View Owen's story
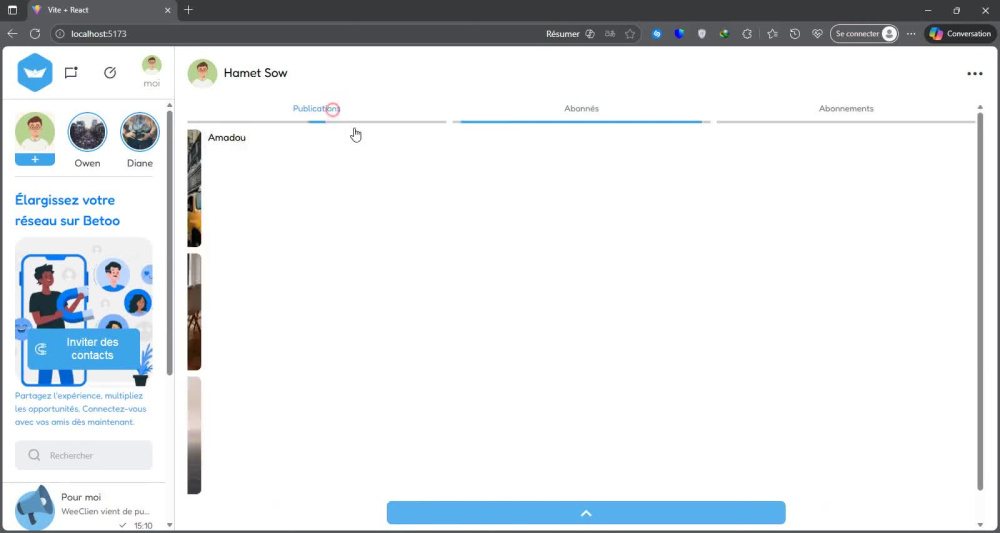 click(87, 132)
